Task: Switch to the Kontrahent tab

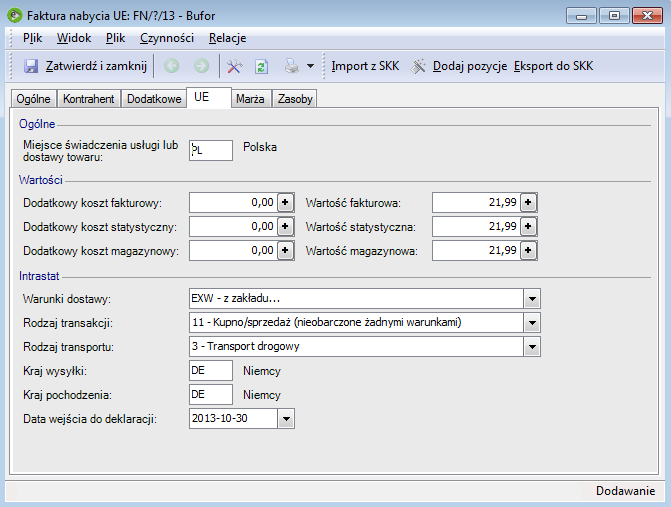Action: [x=89, y=99]
